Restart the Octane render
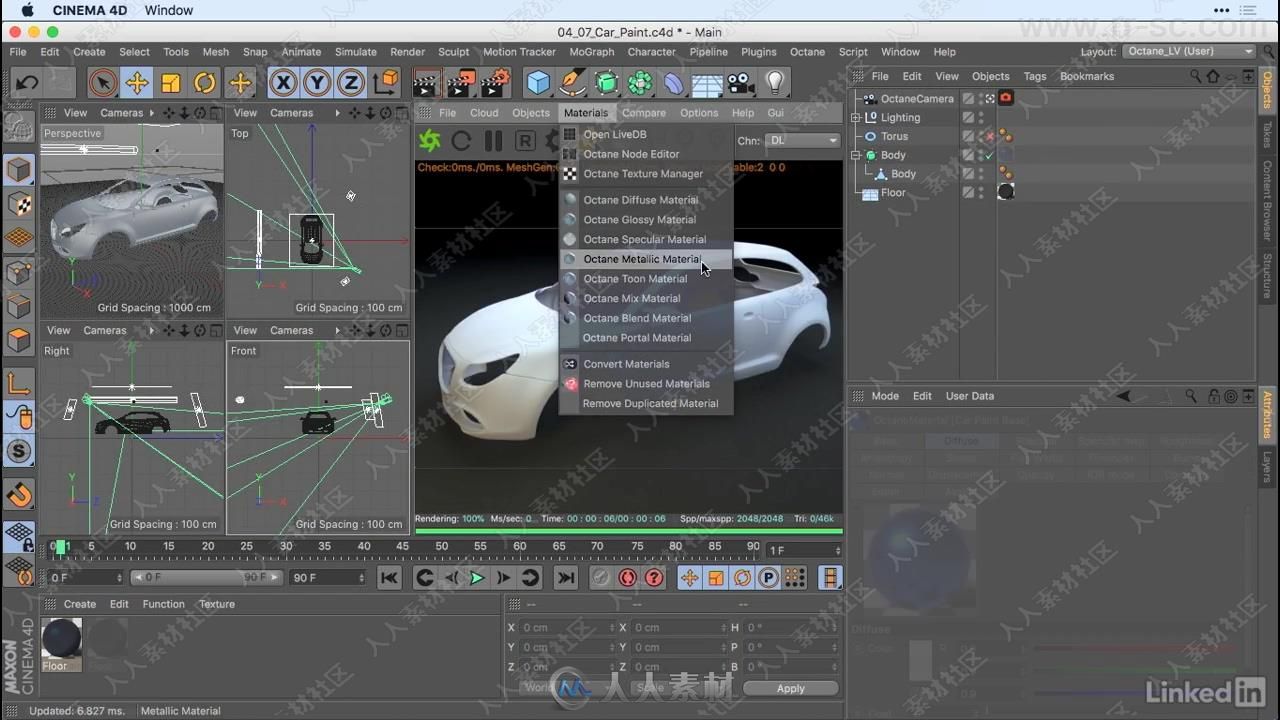Viewport: 1280px width, 720px height. (x=461, y=141)
